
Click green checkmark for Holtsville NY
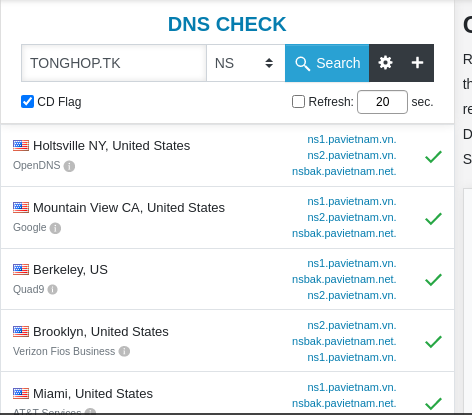433,157
